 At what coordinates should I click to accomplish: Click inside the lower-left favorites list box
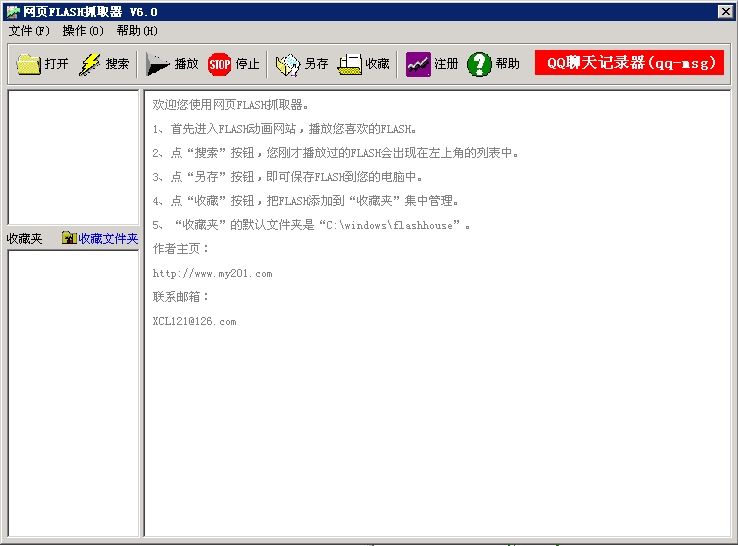pos(73,393)
